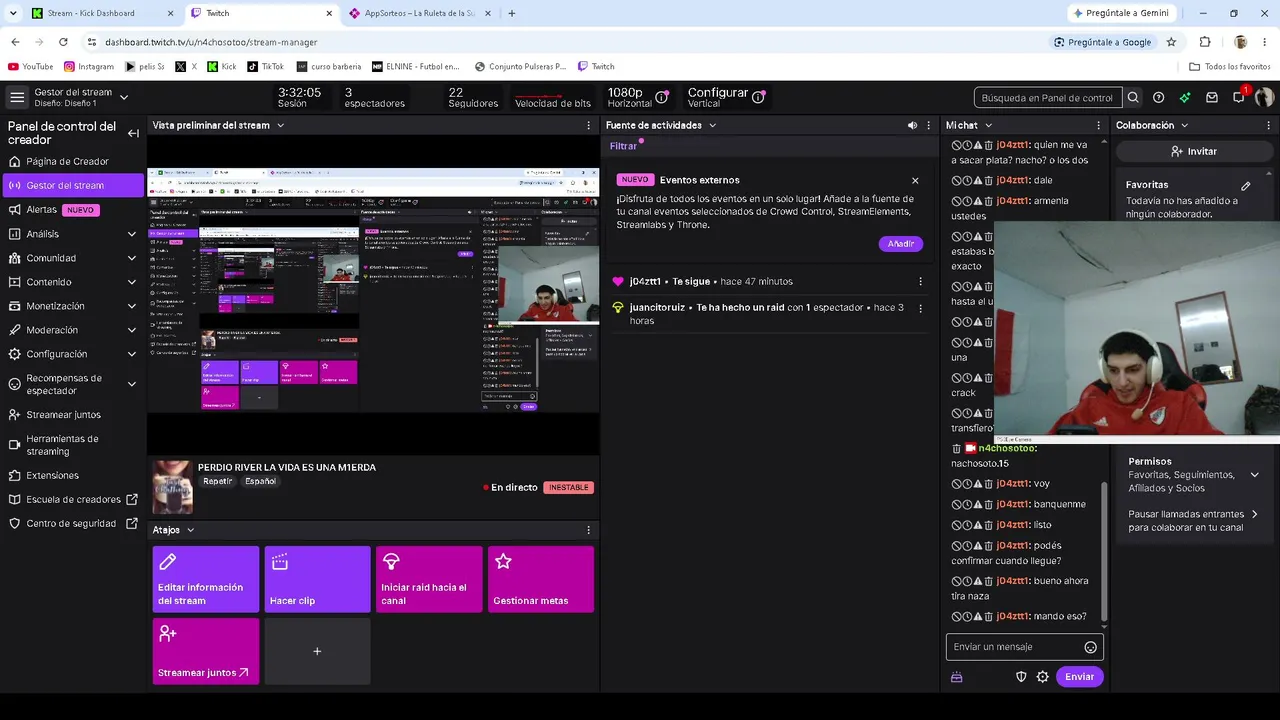Close the Eventos externos notice
Image resolution: width=1280 pixels, height=720 pixels.
[915, 181]
